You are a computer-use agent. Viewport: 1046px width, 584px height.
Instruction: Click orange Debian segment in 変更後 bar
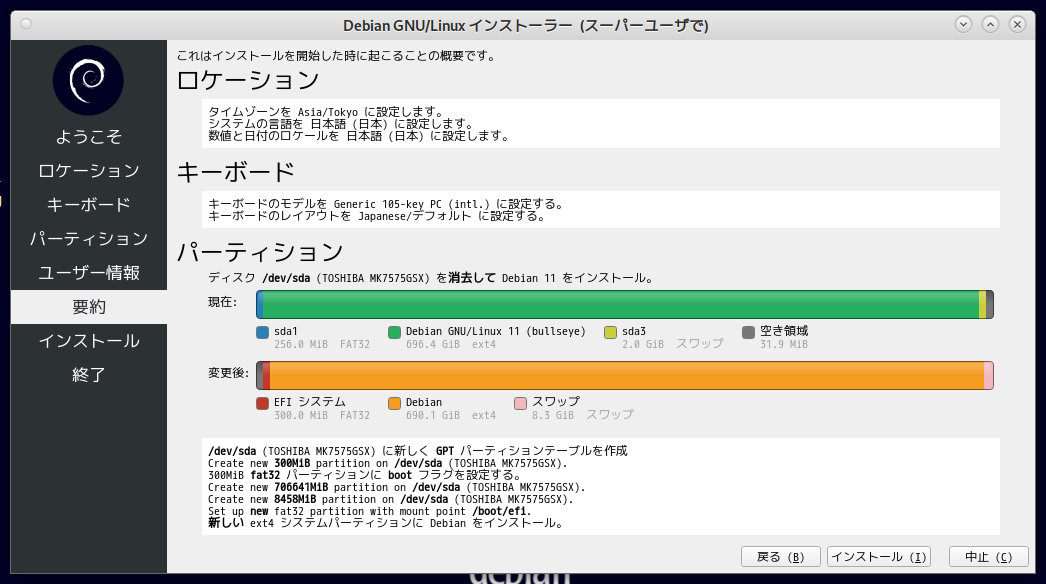click(x=627, y=375)
